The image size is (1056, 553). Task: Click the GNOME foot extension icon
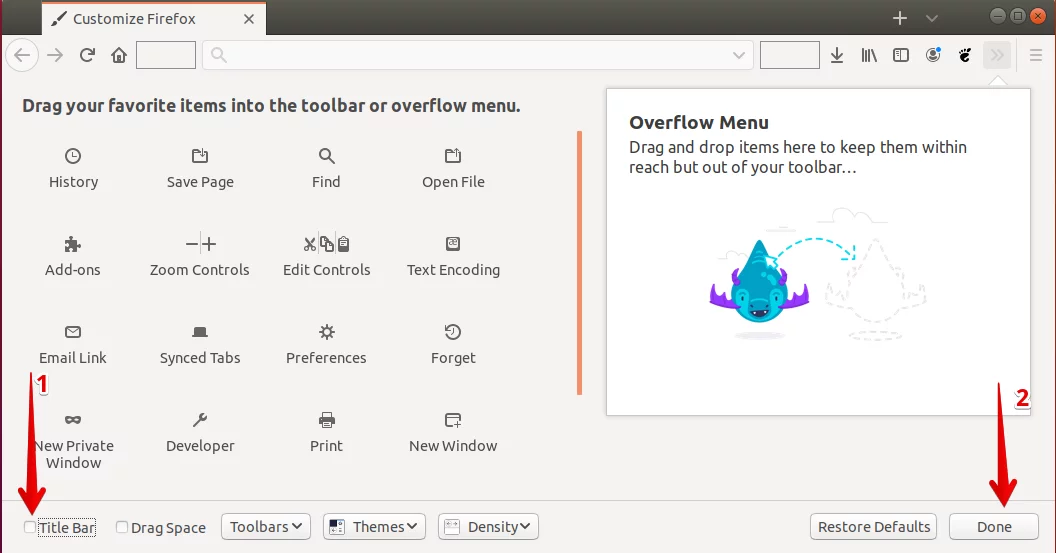[x=965, y=55]
